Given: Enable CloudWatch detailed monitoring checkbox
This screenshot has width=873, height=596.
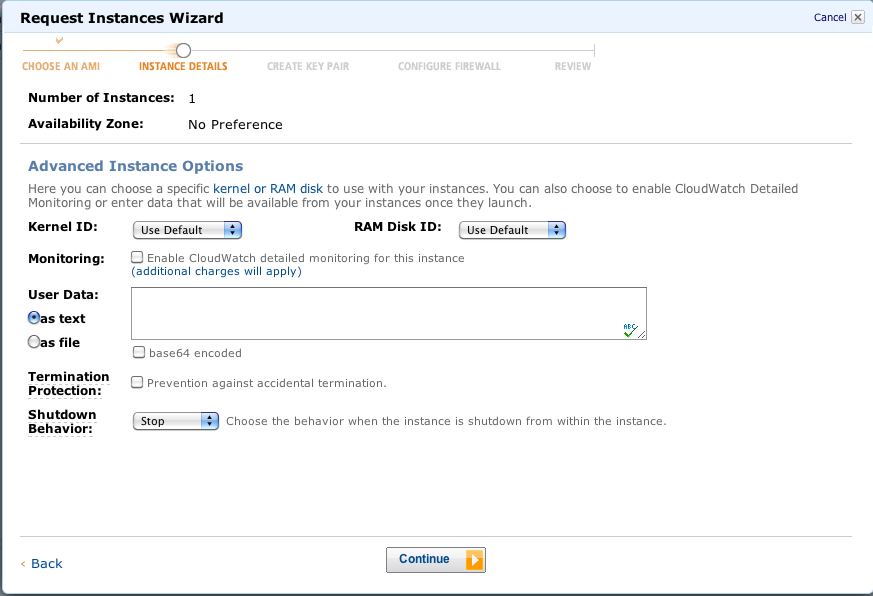Looking at the screenshot, I should tap(138, 257).
